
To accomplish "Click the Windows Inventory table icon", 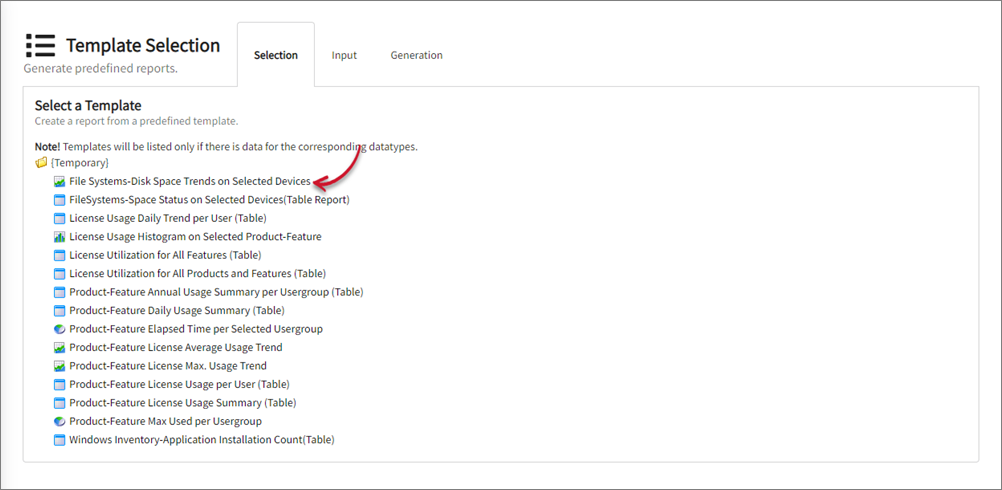I will click(x=59, y=440).
